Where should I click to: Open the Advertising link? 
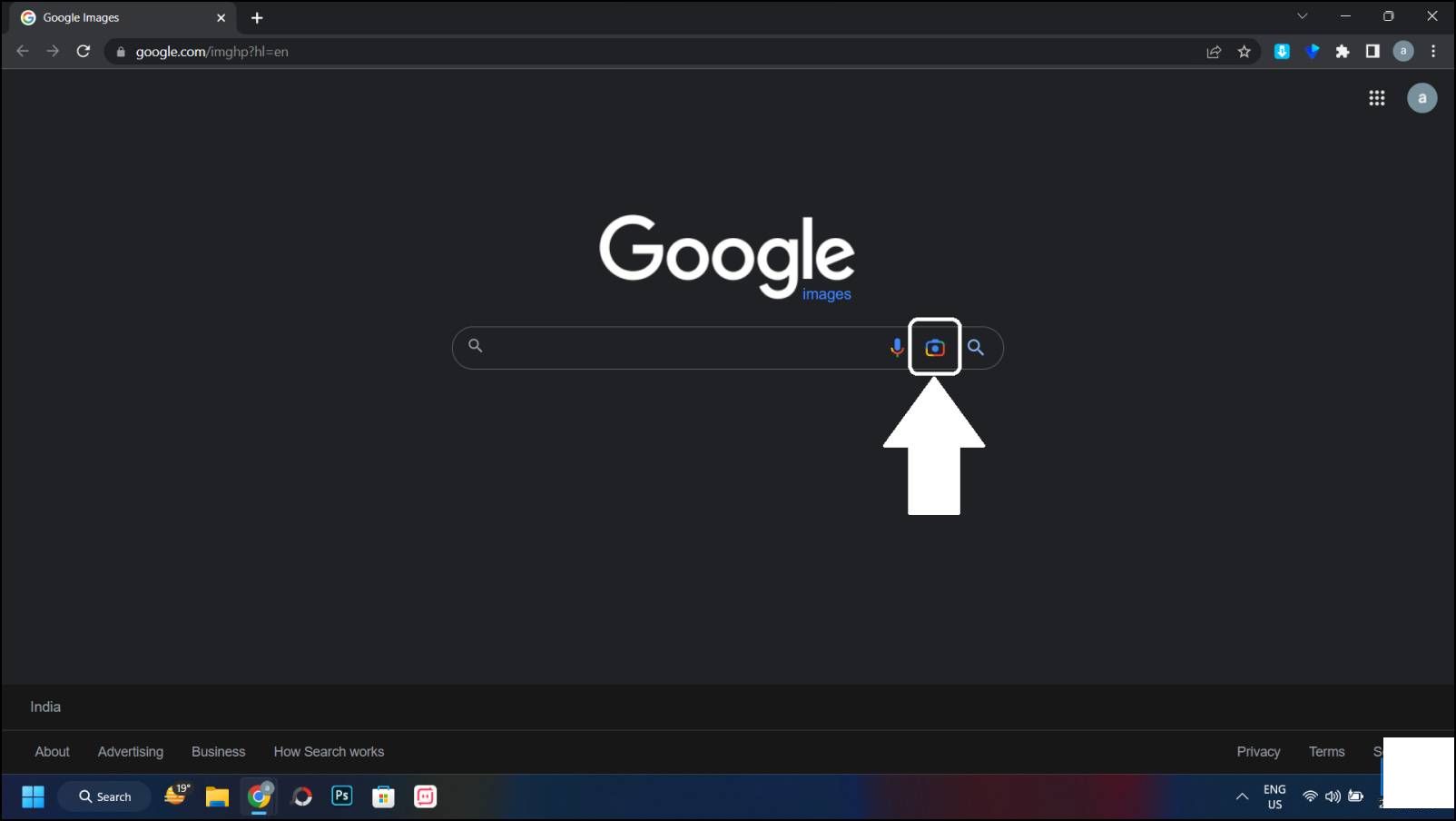131,752
